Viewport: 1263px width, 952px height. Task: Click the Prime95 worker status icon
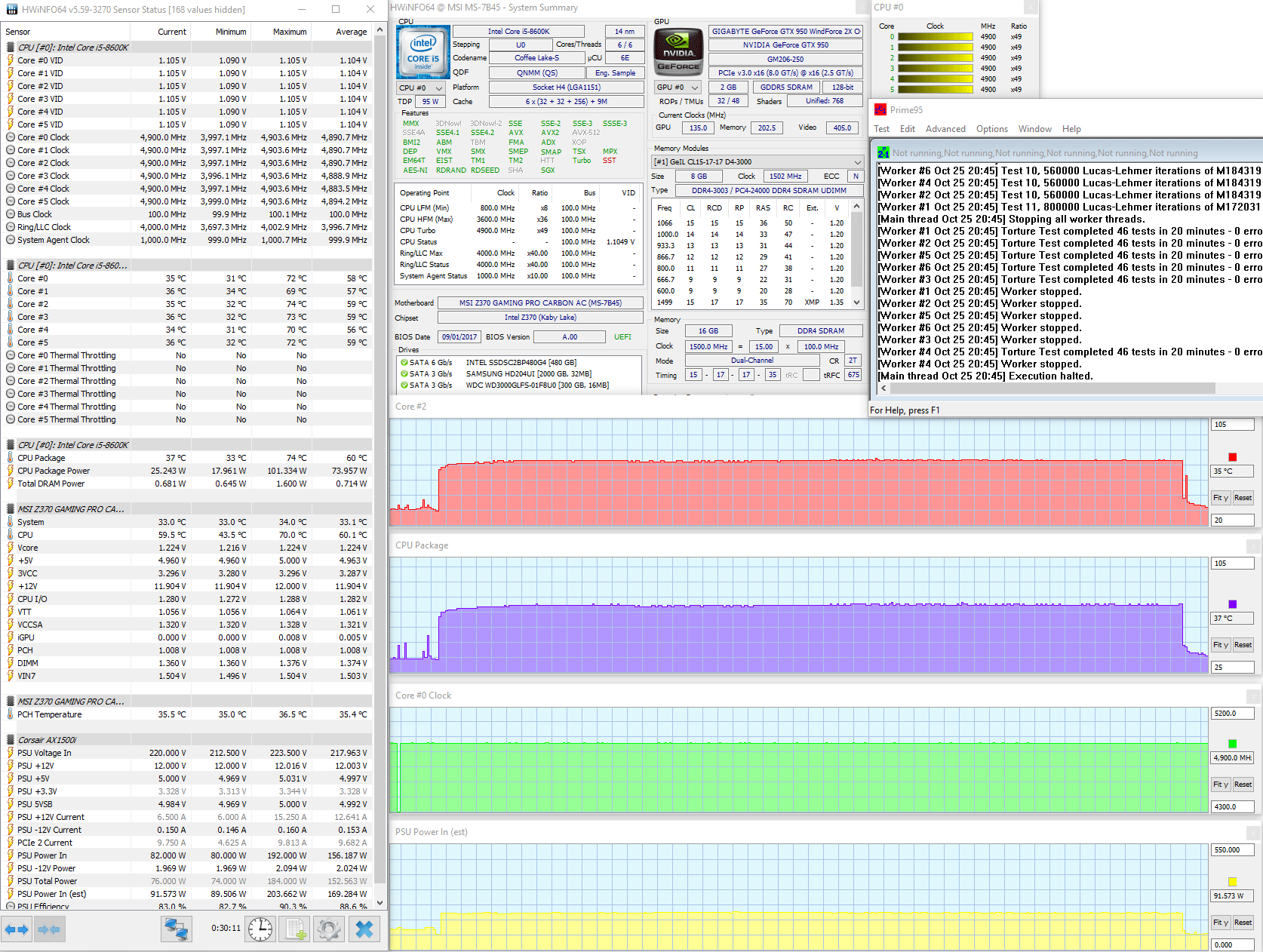(883, 153)
